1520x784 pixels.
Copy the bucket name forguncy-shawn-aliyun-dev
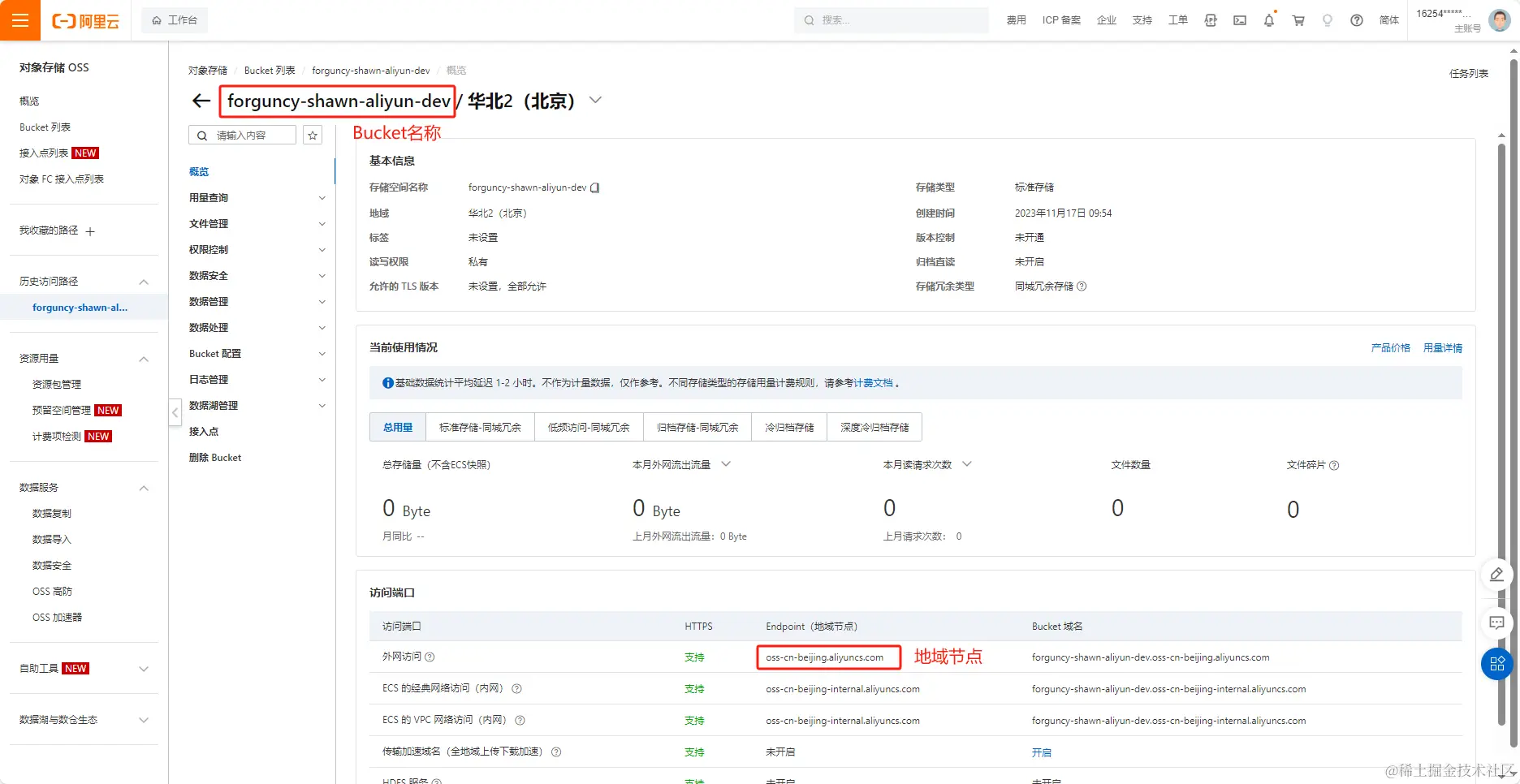pyautogui.click(x=595, y=187)
